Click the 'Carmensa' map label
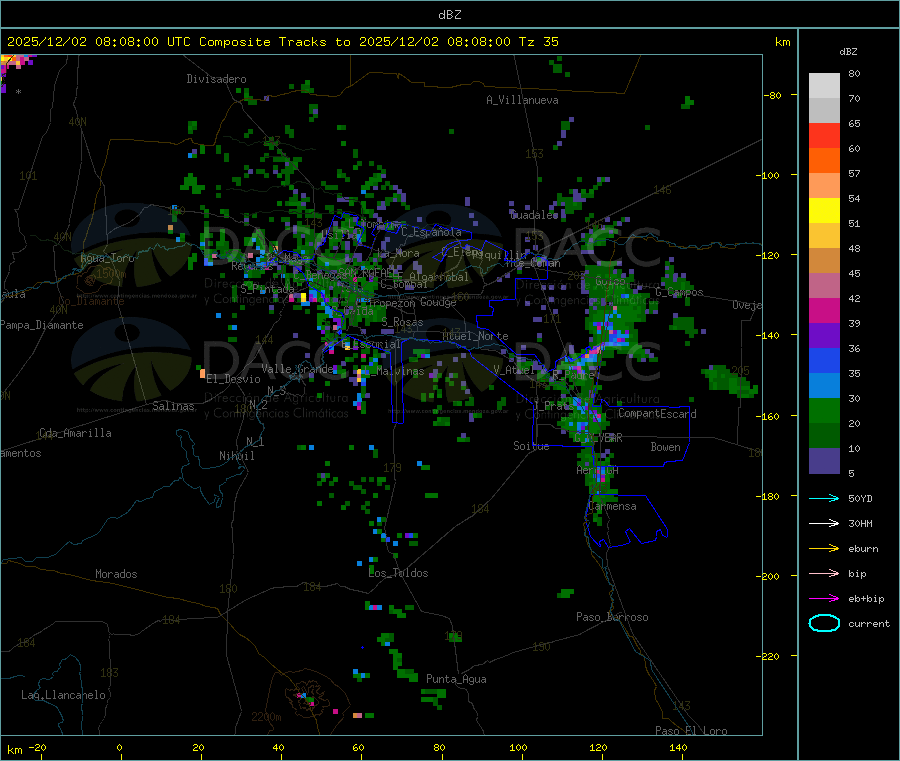This screenshot has height=761, width=900. coord(612,506)
